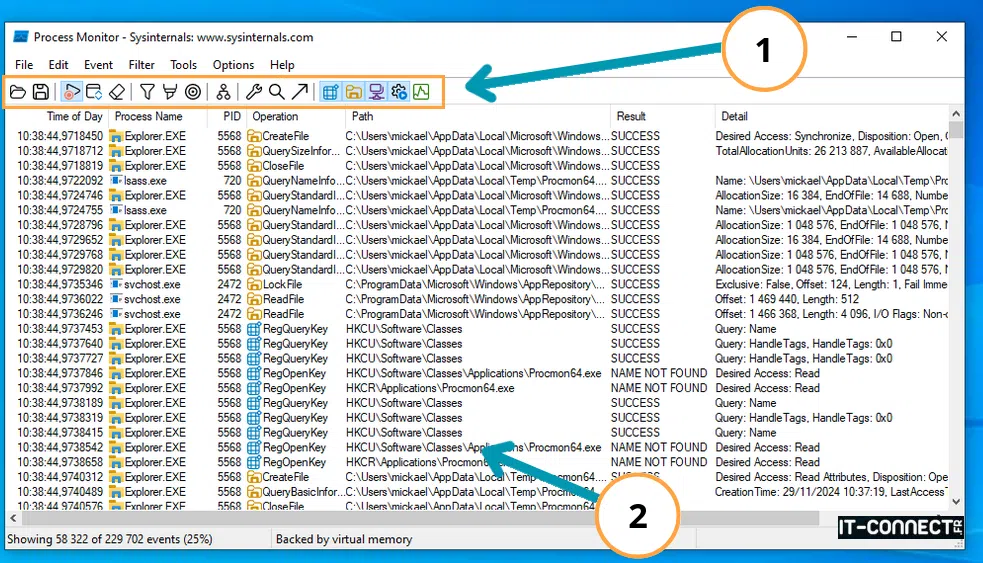Open the Tools menu
Image resolution: width=983 pixels, height=563 pixels.
click(x=183, y=65)
